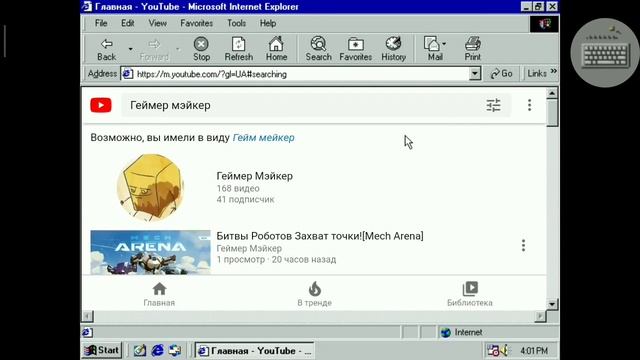Open the YouTube header three-dot menu
This screenshot has height=360, width=640.
click(529, 105)
